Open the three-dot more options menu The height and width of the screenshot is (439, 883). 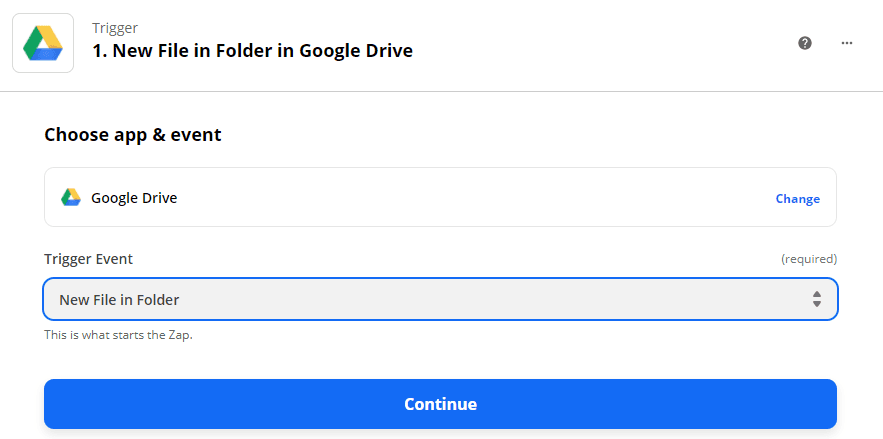click(x=847, y=43)
